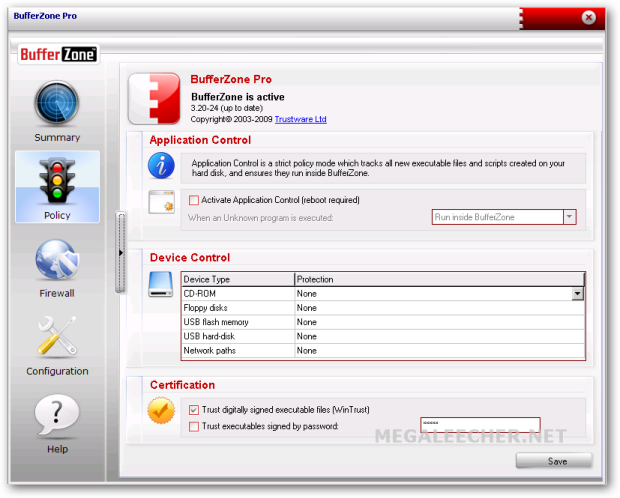Switch to the Summary section label
Viewport: 620px width, 498px height.
pos(57,138)
